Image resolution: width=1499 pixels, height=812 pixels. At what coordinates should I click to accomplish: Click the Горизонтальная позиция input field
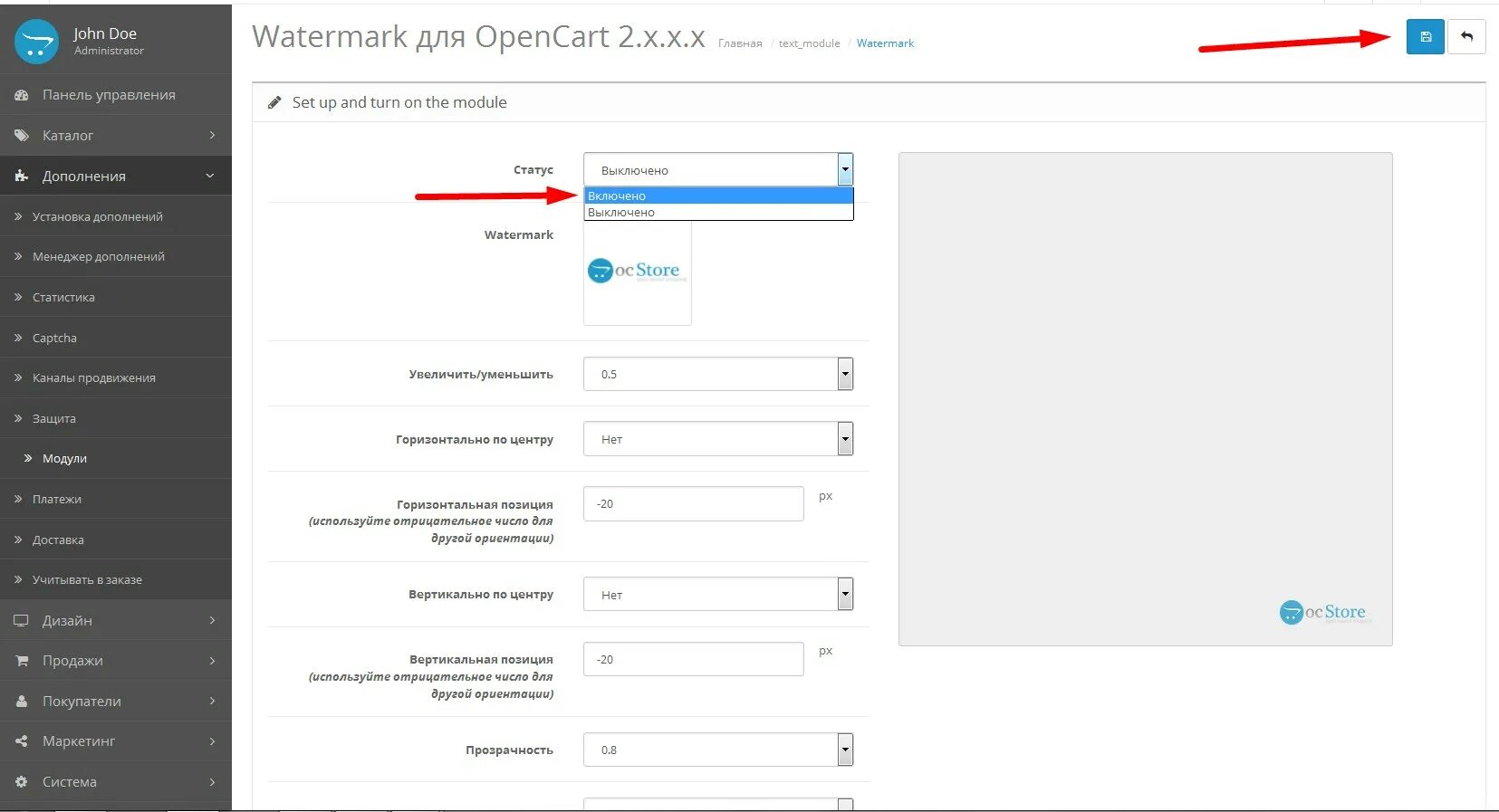point(694,503)
